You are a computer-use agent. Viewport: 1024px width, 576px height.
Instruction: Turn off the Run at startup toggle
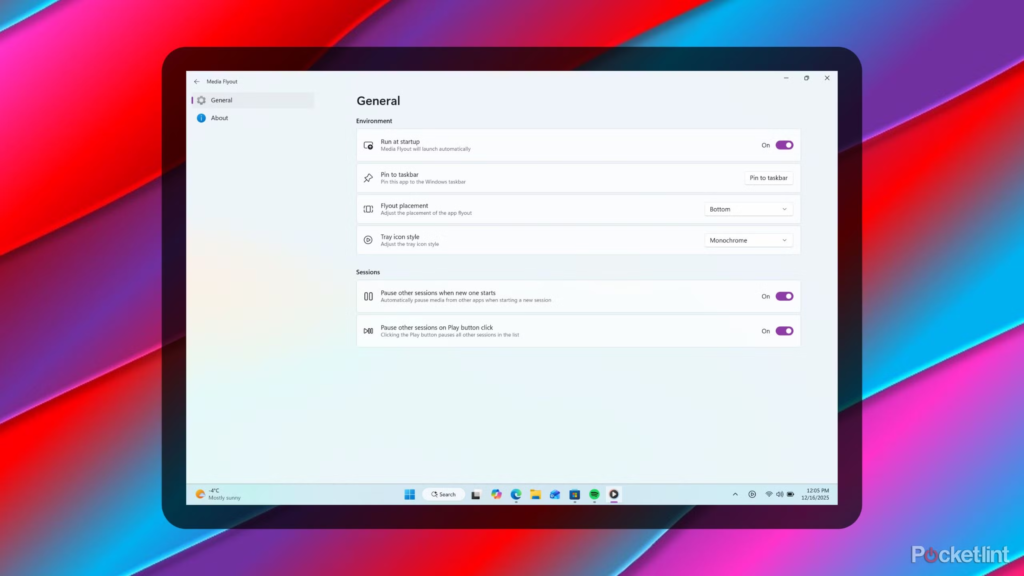(784, 145)
